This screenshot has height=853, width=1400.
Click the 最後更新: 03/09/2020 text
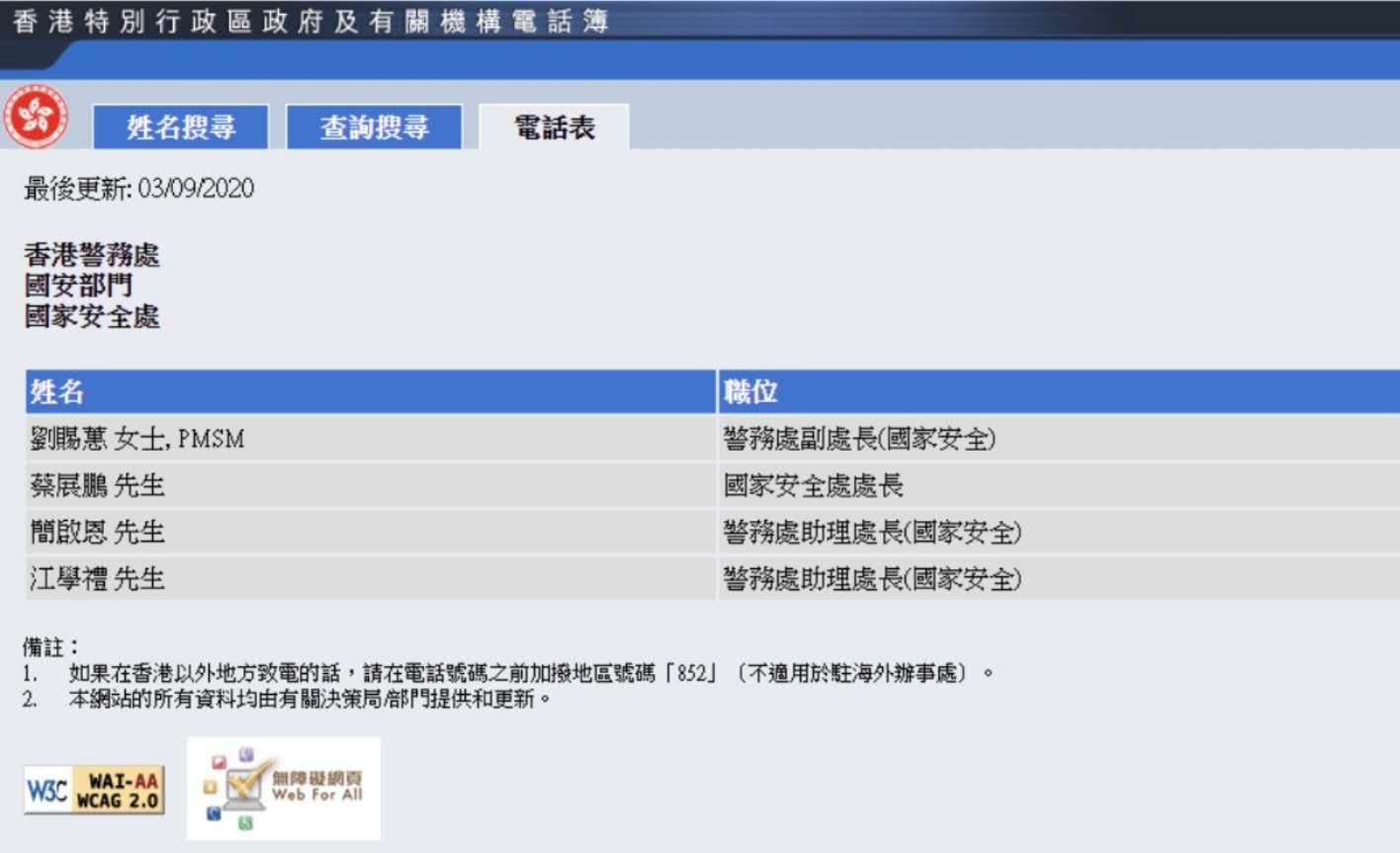click(x=139, y=189)
